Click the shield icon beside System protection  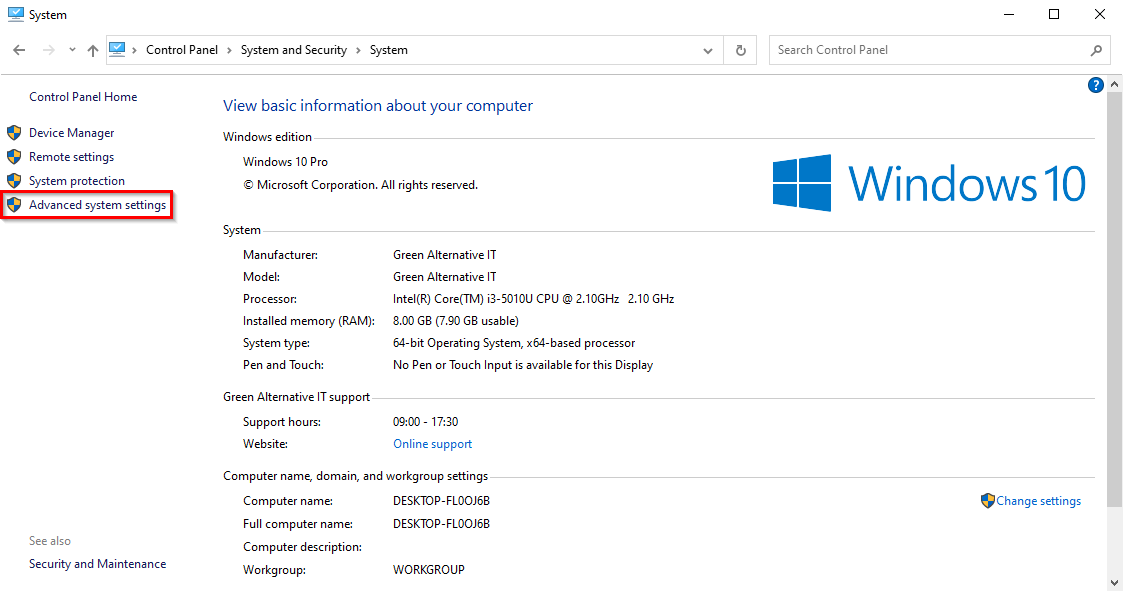point(14,181)
